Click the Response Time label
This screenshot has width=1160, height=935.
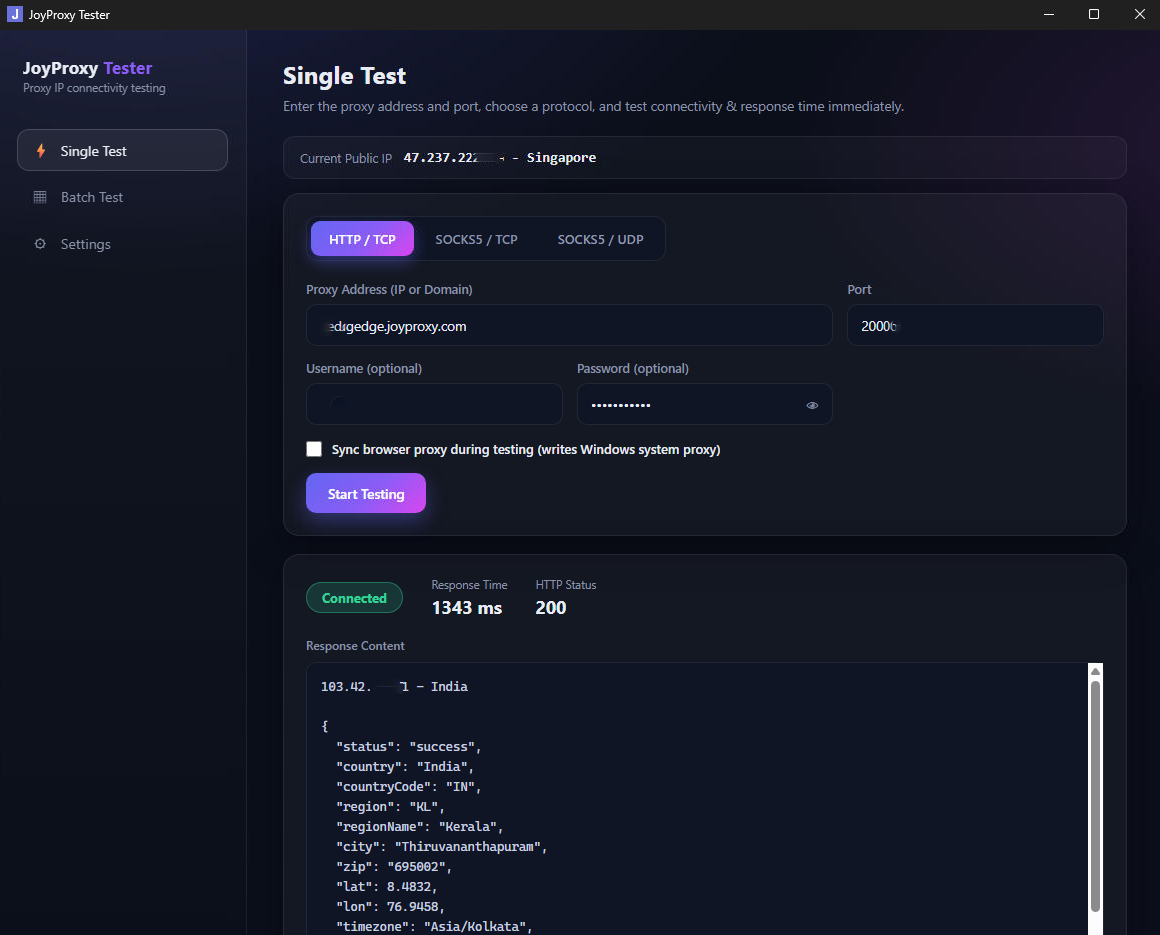[469, 584]
